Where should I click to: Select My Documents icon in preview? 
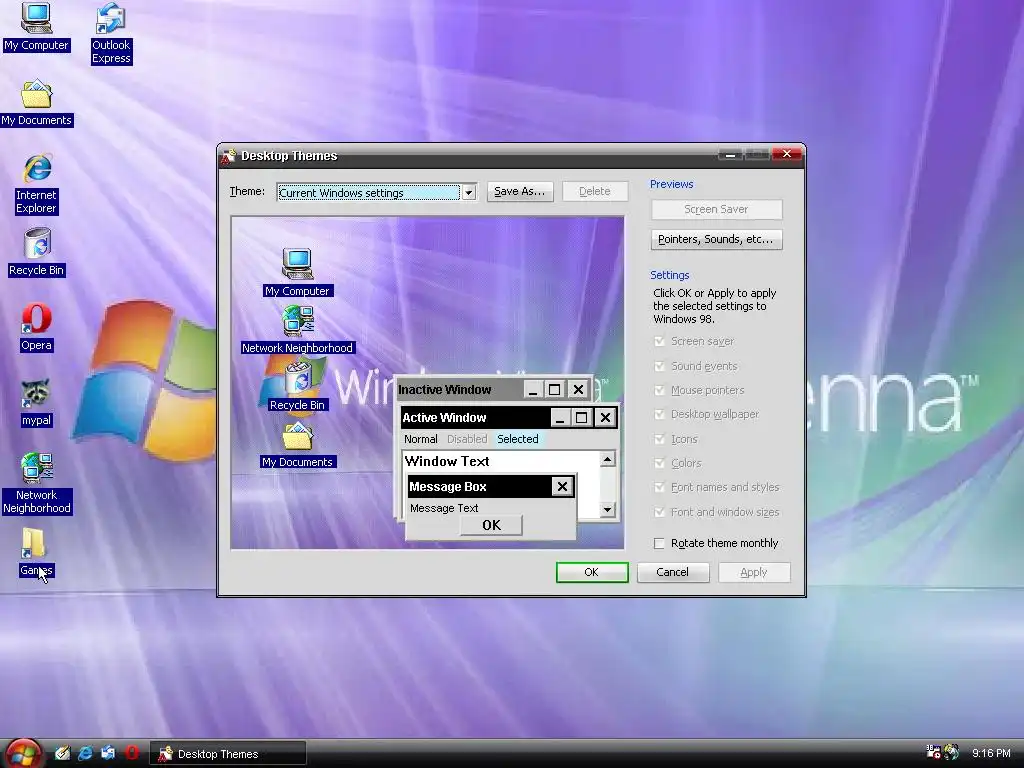click(298, 444)
